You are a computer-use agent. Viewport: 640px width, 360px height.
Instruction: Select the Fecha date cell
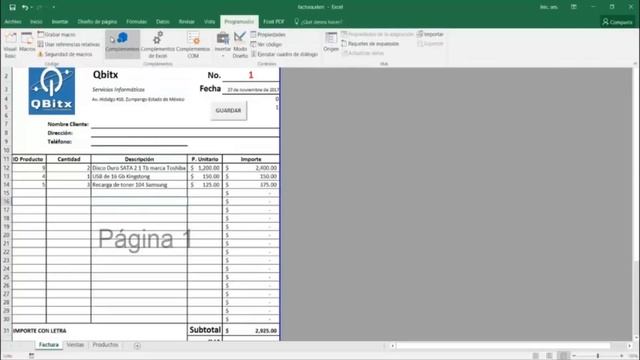[x=251, y=89]
